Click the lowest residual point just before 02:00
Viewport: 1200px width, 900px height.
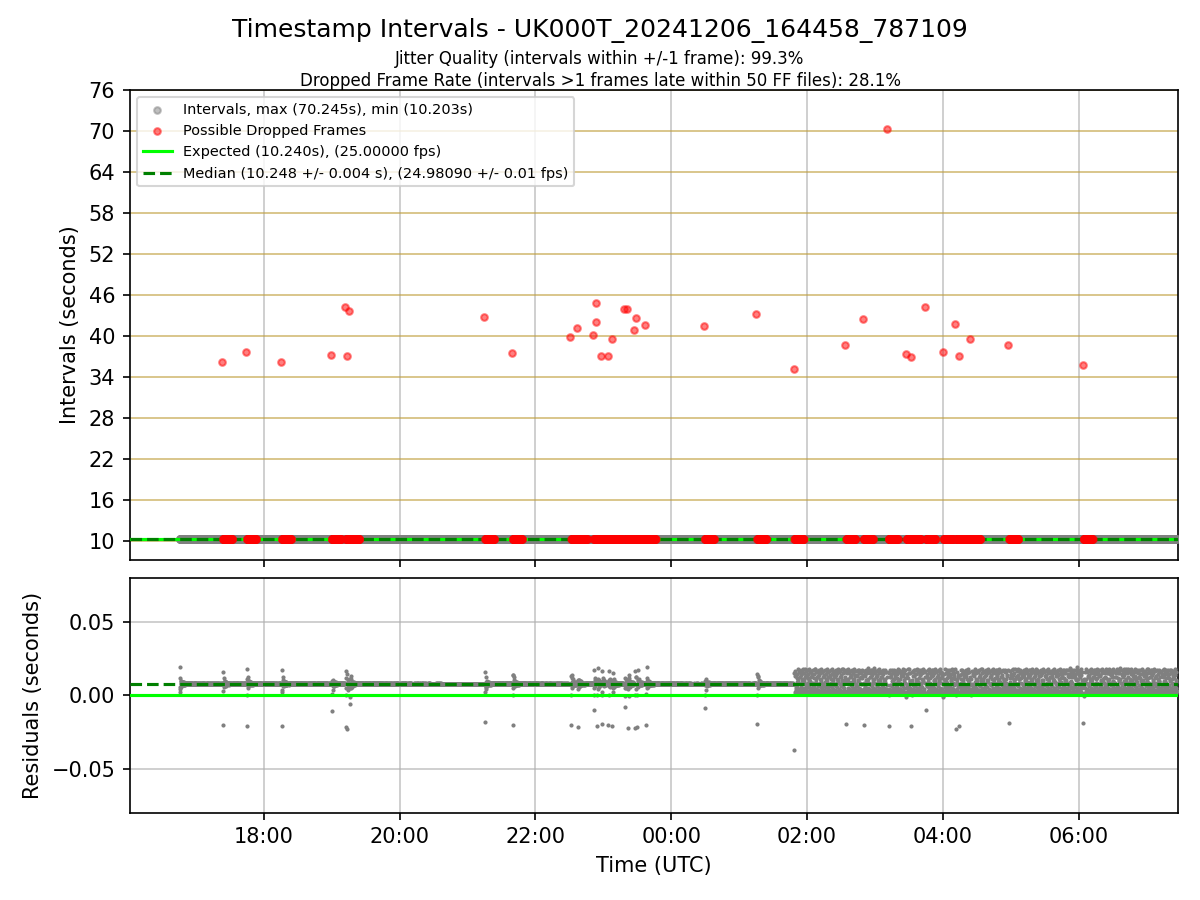point(794,750)
